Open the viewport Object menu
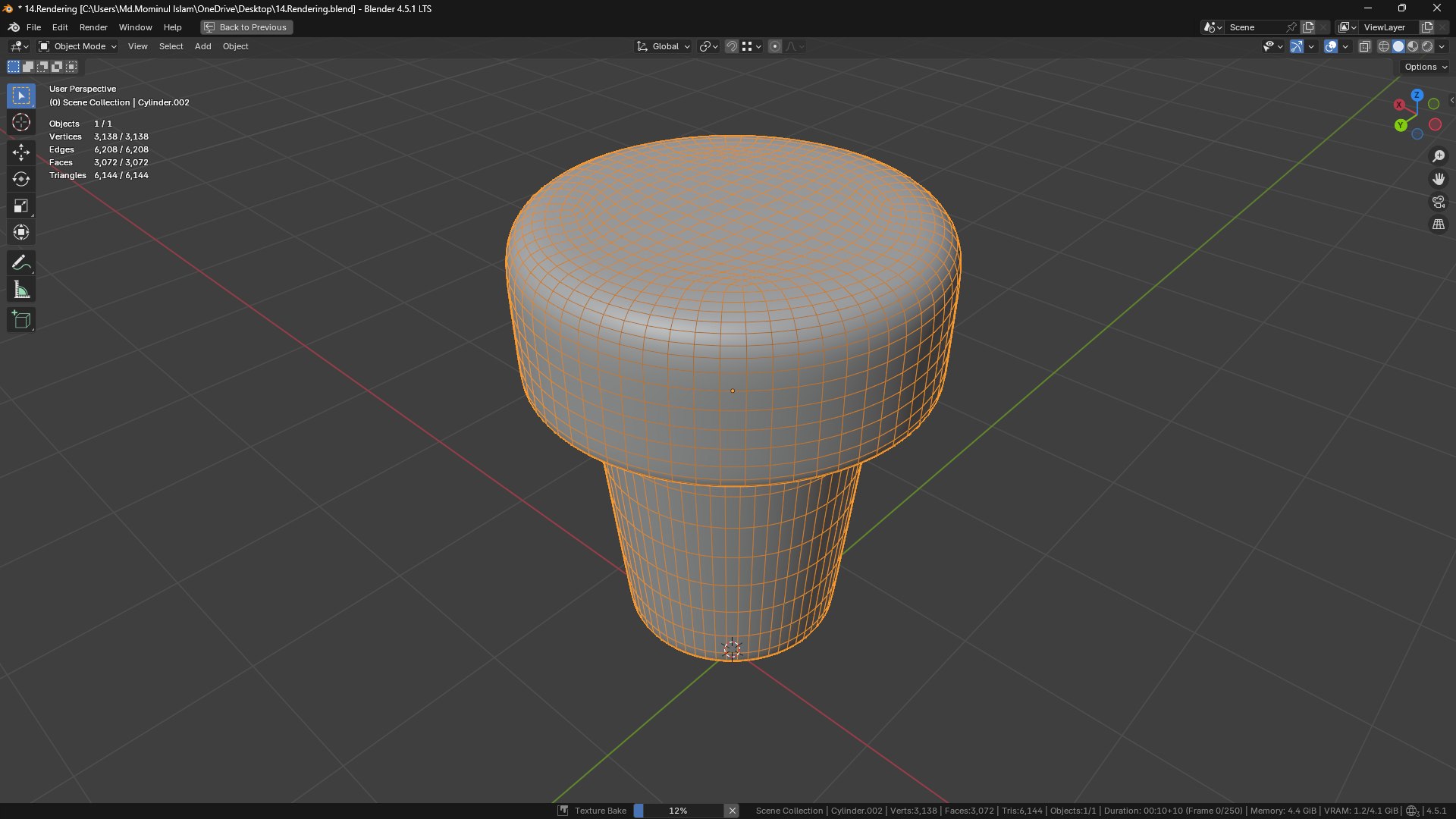The height and width of the screenshot is (819, 1456). [235, 46]
